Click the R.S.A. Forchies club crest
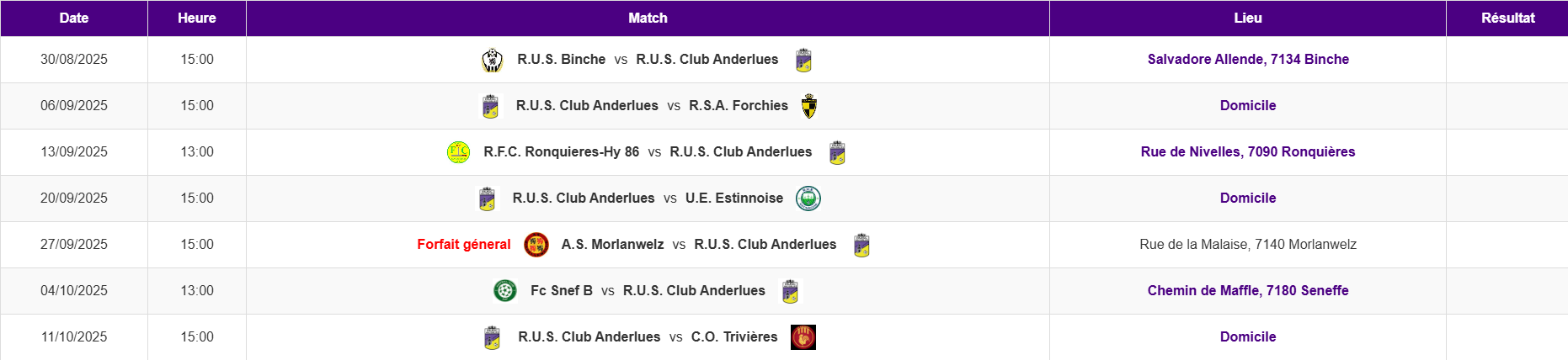 (809, 106)
